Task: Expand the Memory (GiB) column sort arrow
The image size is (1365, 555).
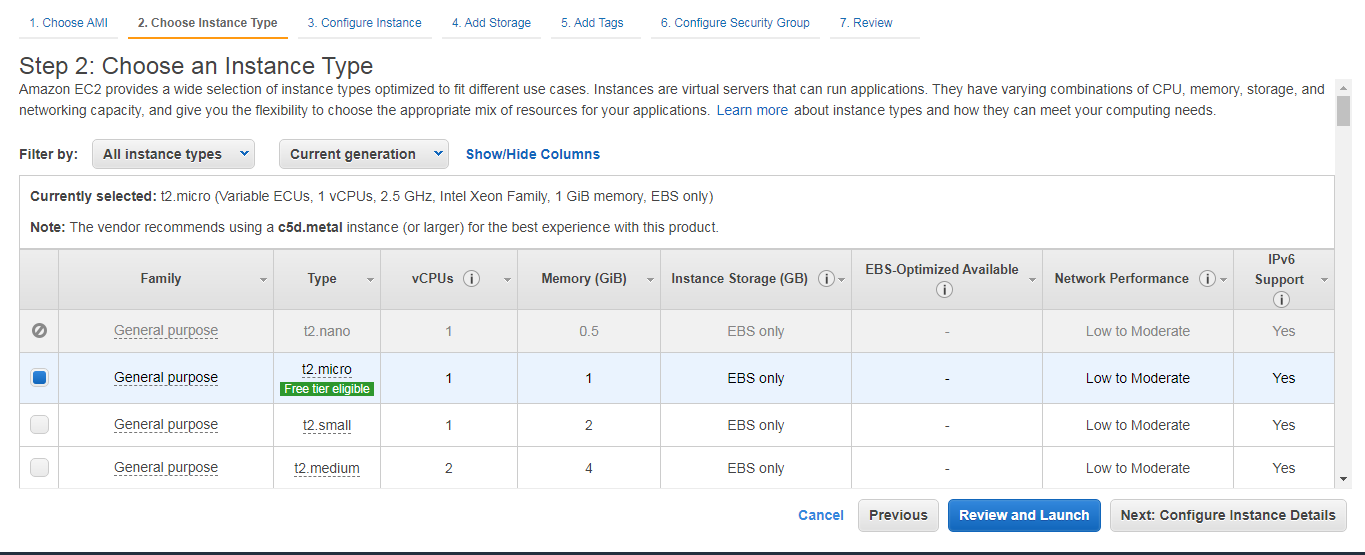Action: [x=651, y=280]
